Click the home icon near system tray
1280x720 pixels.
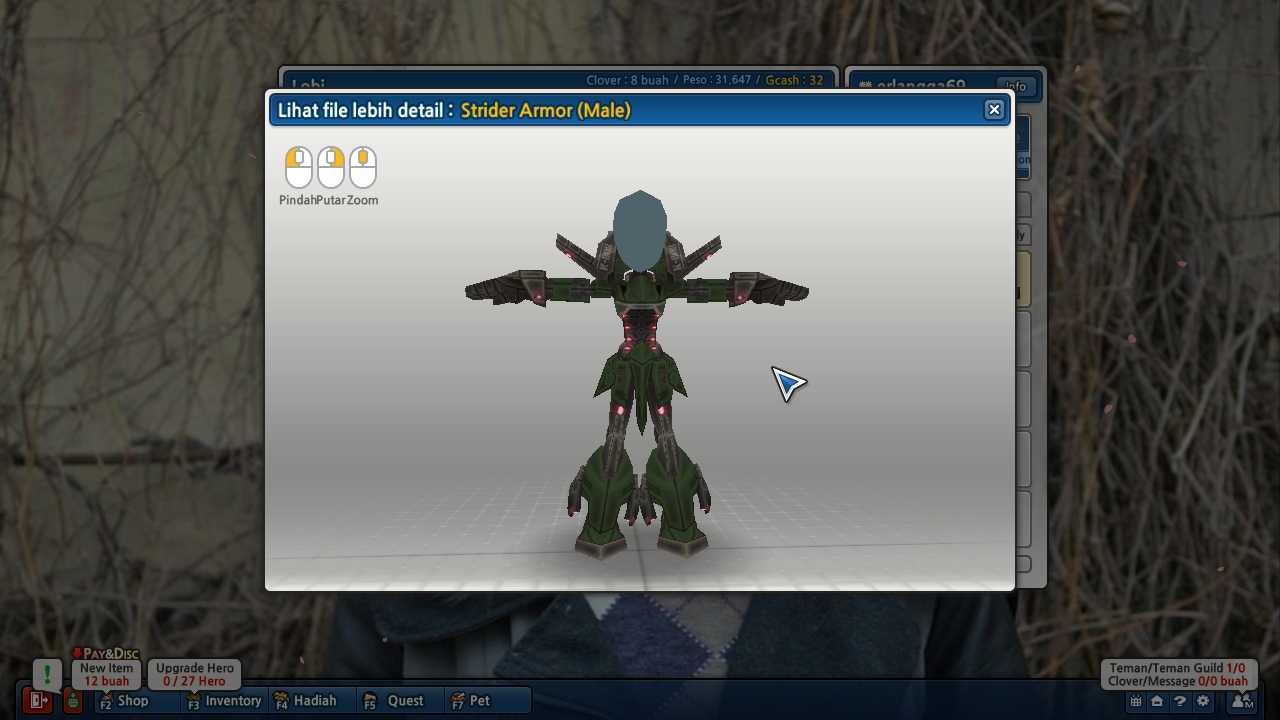point(1157,701)
